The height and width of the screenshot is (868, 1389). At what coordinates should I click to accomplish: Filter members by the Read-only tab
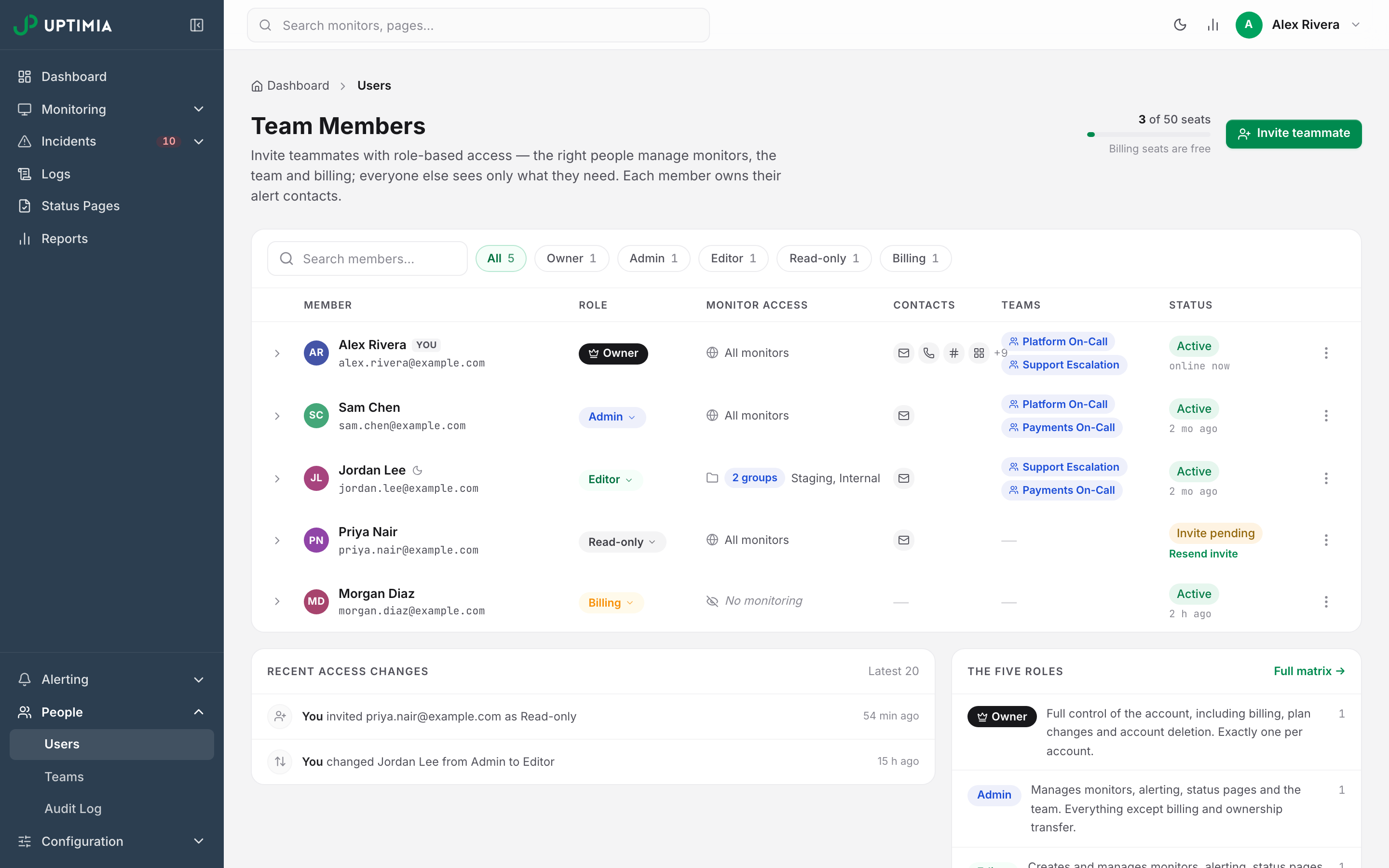point(824,258)
